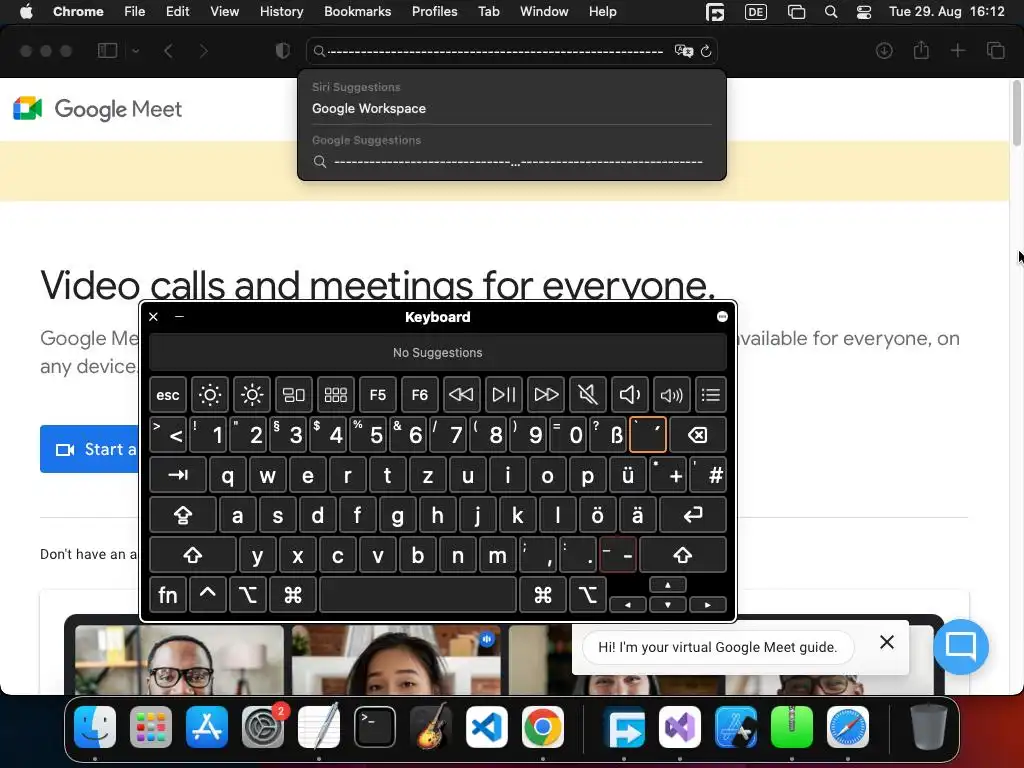Open the Window menu
The height and width of the screenshot is (768, 1024).
point(544,11)
